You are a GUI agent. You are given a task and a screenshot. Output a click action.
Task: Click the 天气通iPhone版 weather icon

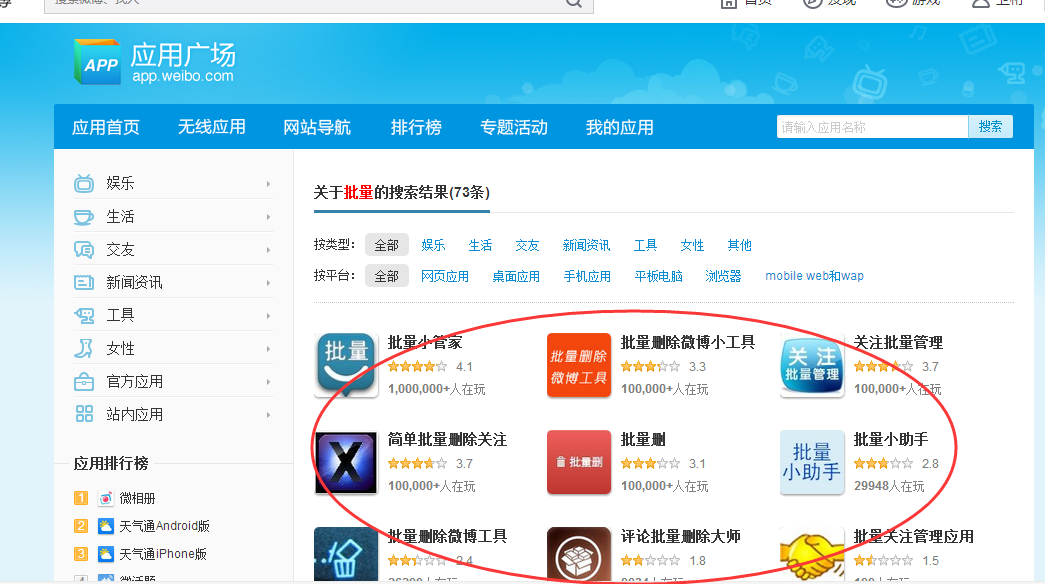[105, 554]
